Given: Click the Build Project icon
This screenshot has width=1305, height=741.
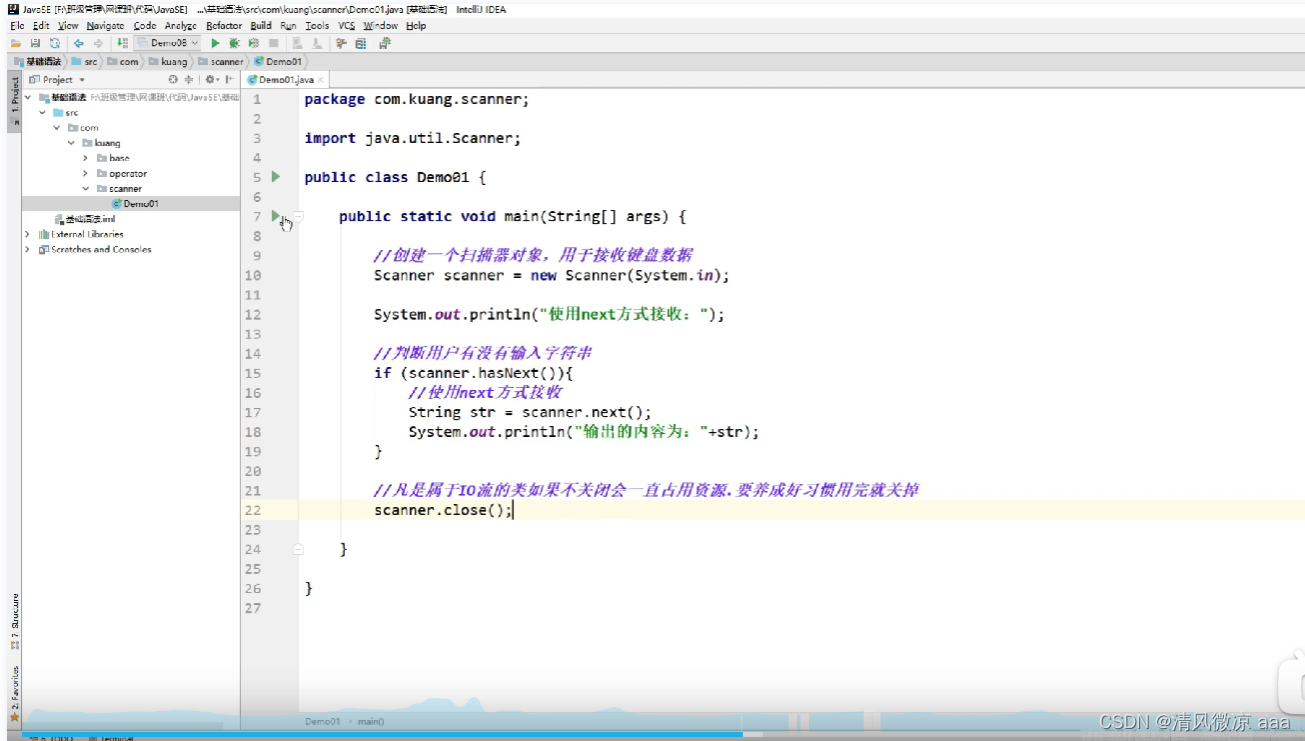Looking at the screenshot, I should tap(122, 43).
